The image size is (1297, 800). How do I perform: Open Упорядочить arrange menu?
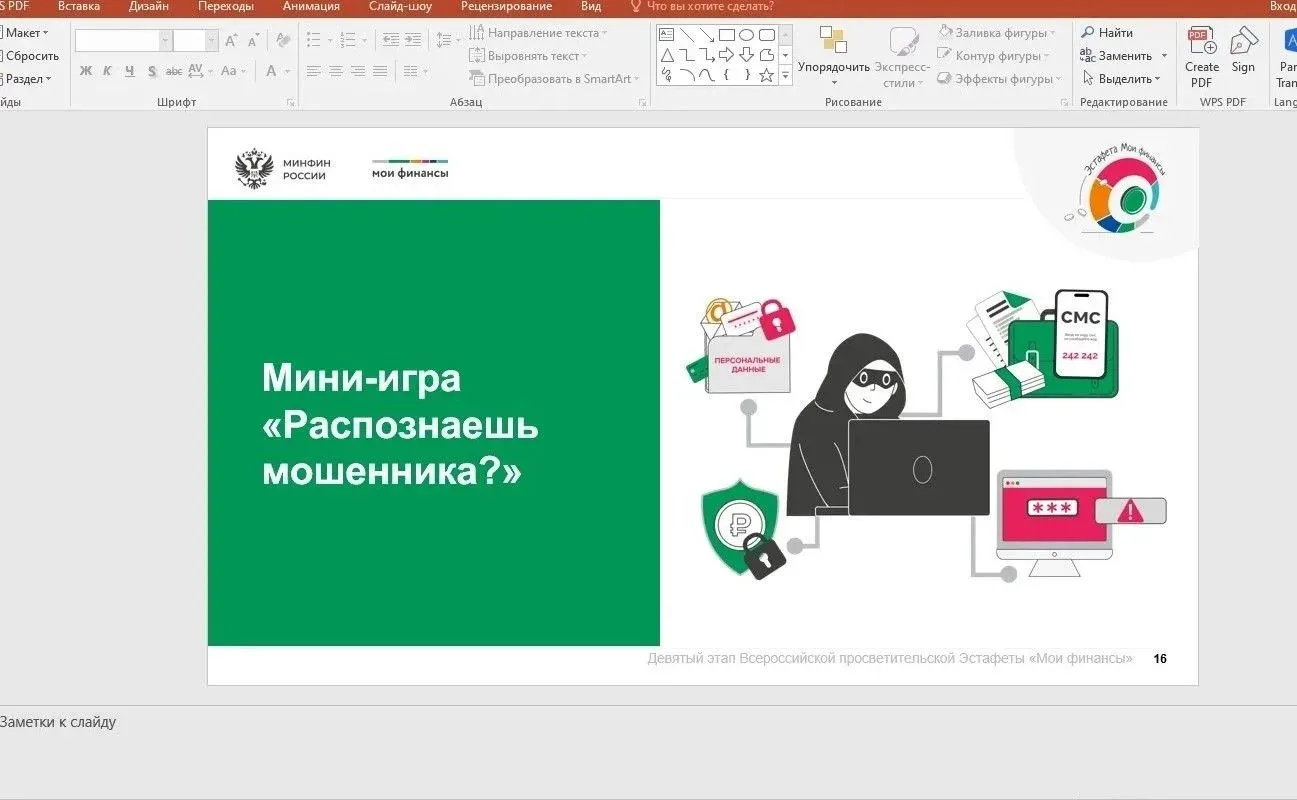pos(833,55)
